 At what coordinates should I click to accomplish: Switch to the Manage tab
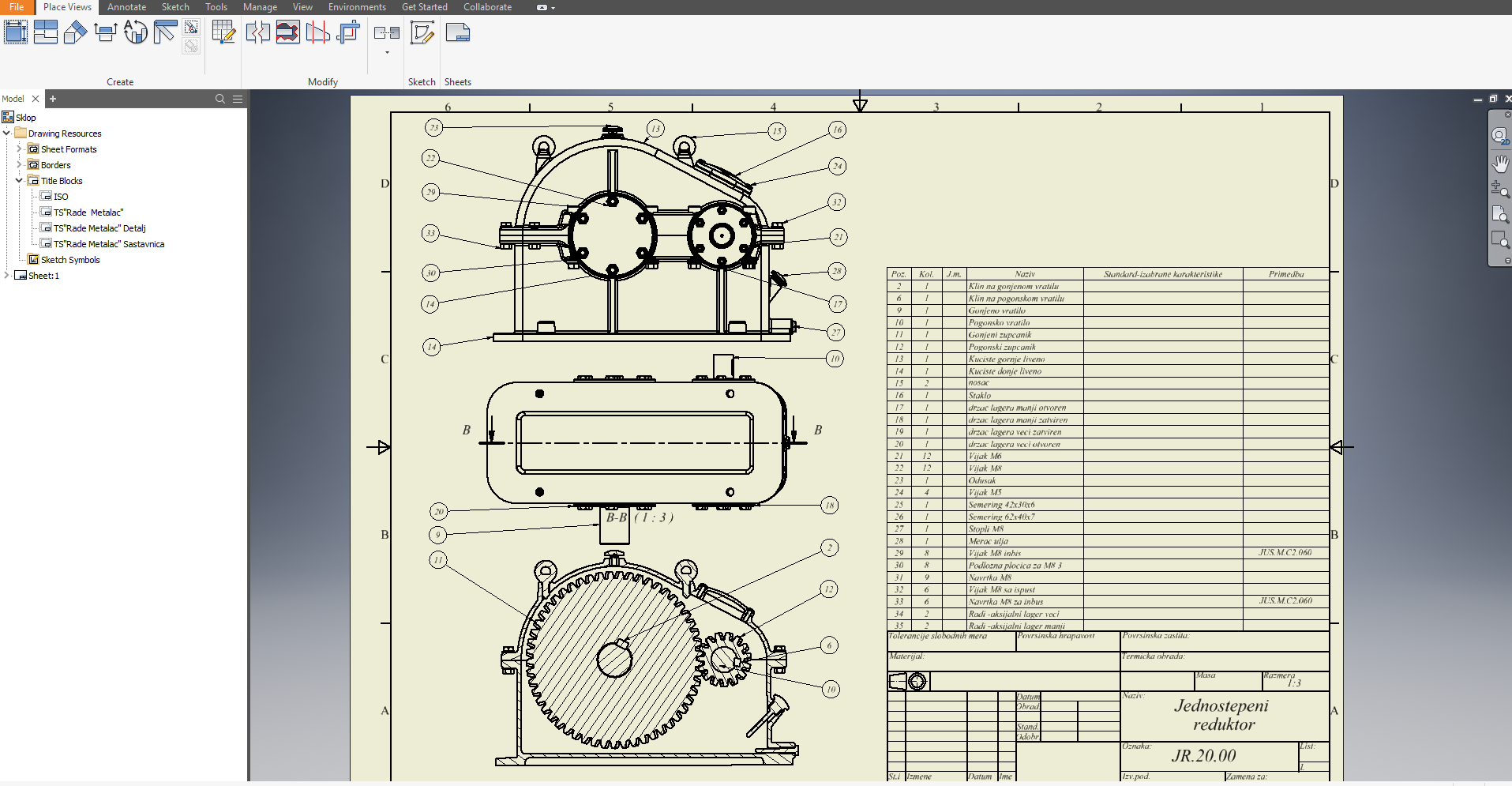(260, 7)
